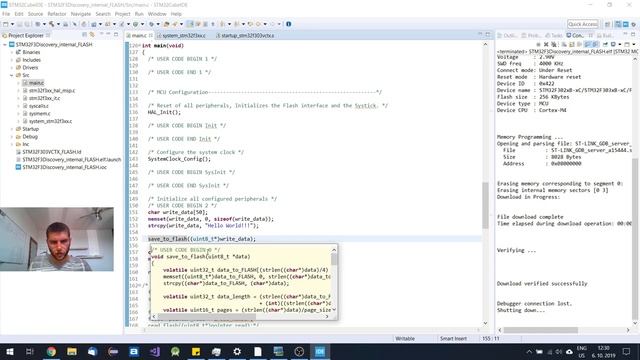This screenshot has height=360, width=640.
Task: Open the notification center on taskbar
Action: click(627, 351)
